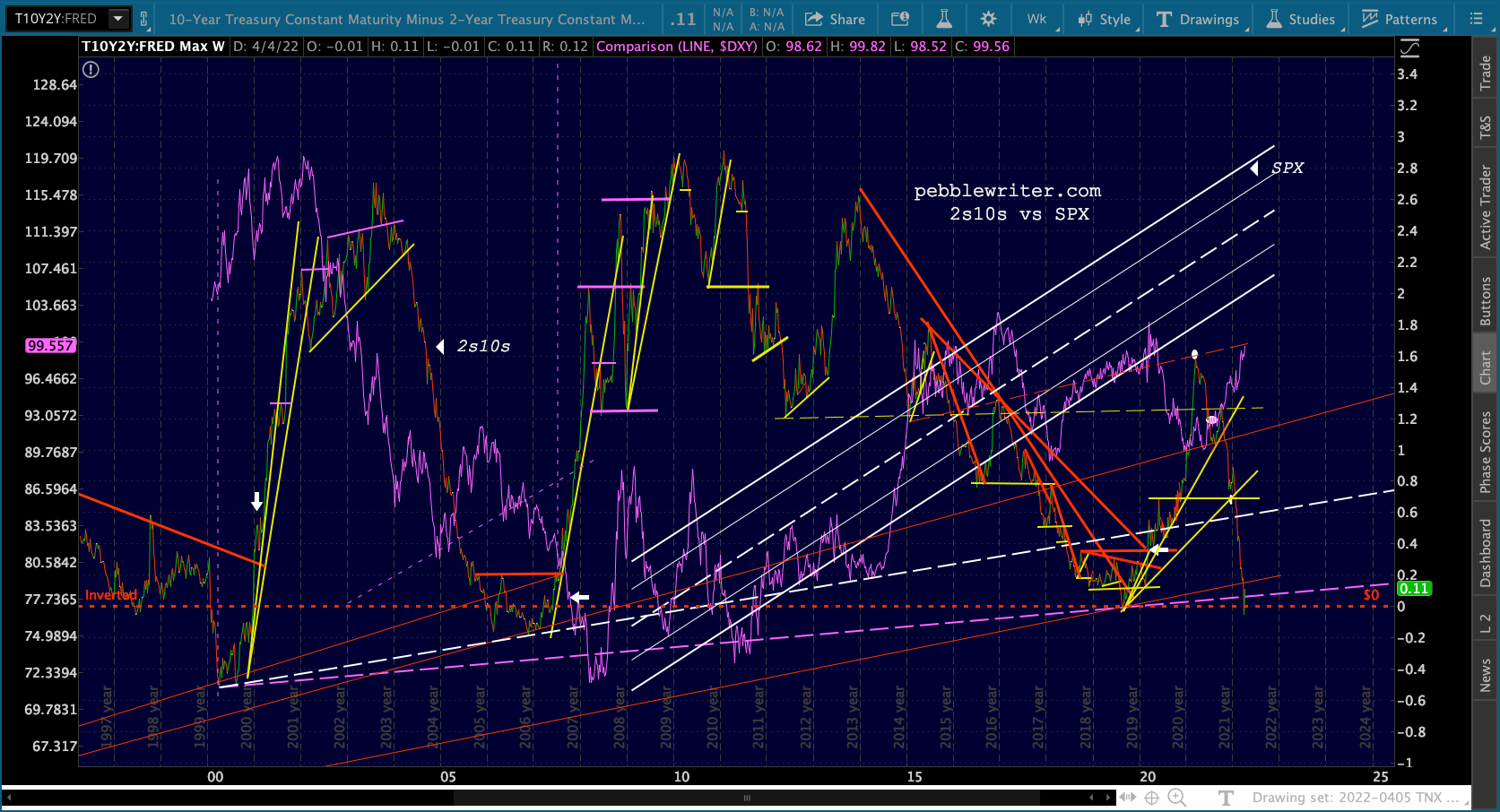Open the News side tab
Viewport: 1500px width, 812px height.
(x=1486, y=675)
